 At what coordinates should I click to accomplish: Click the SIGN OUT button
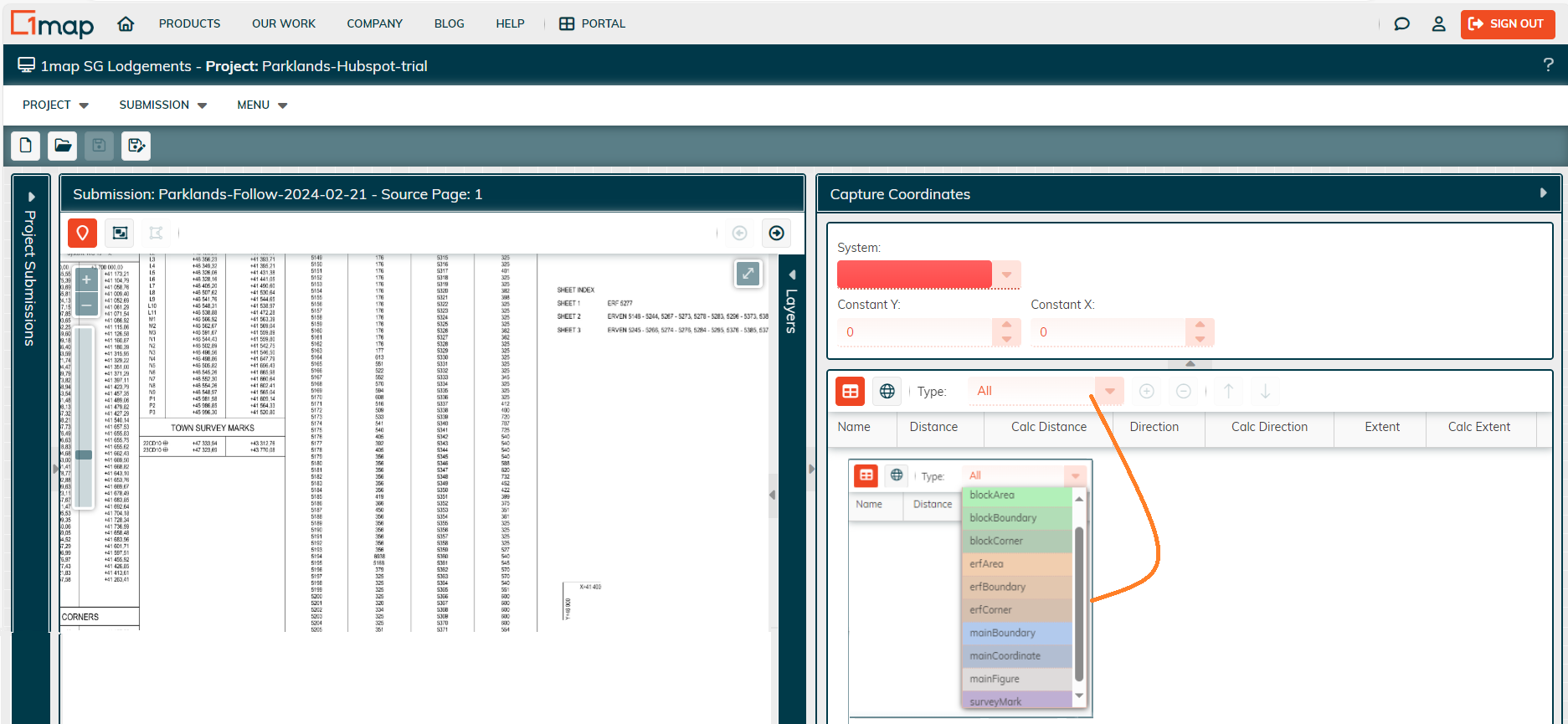point(1508,24)
